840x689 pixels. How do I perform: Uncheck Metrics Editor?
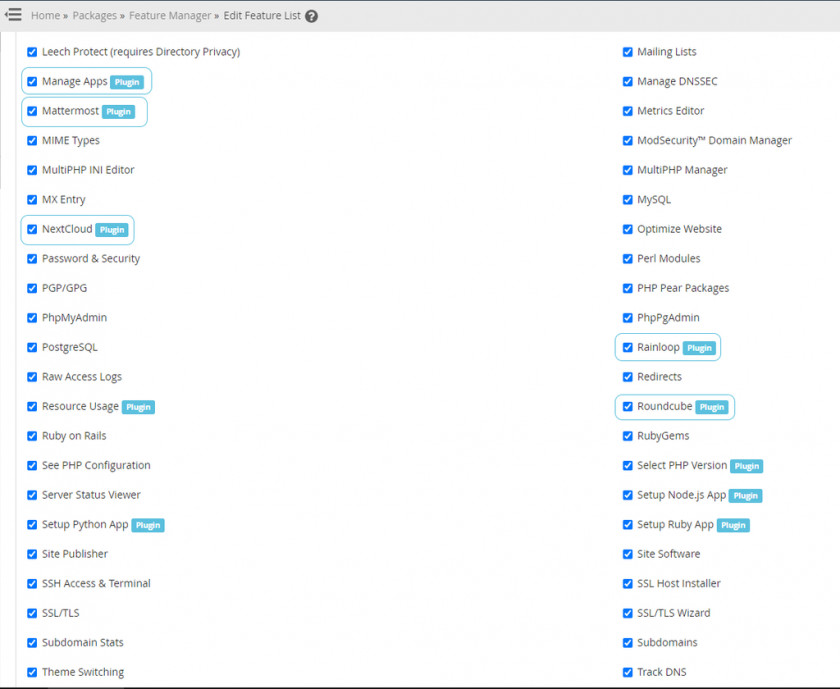click(628, 111)
